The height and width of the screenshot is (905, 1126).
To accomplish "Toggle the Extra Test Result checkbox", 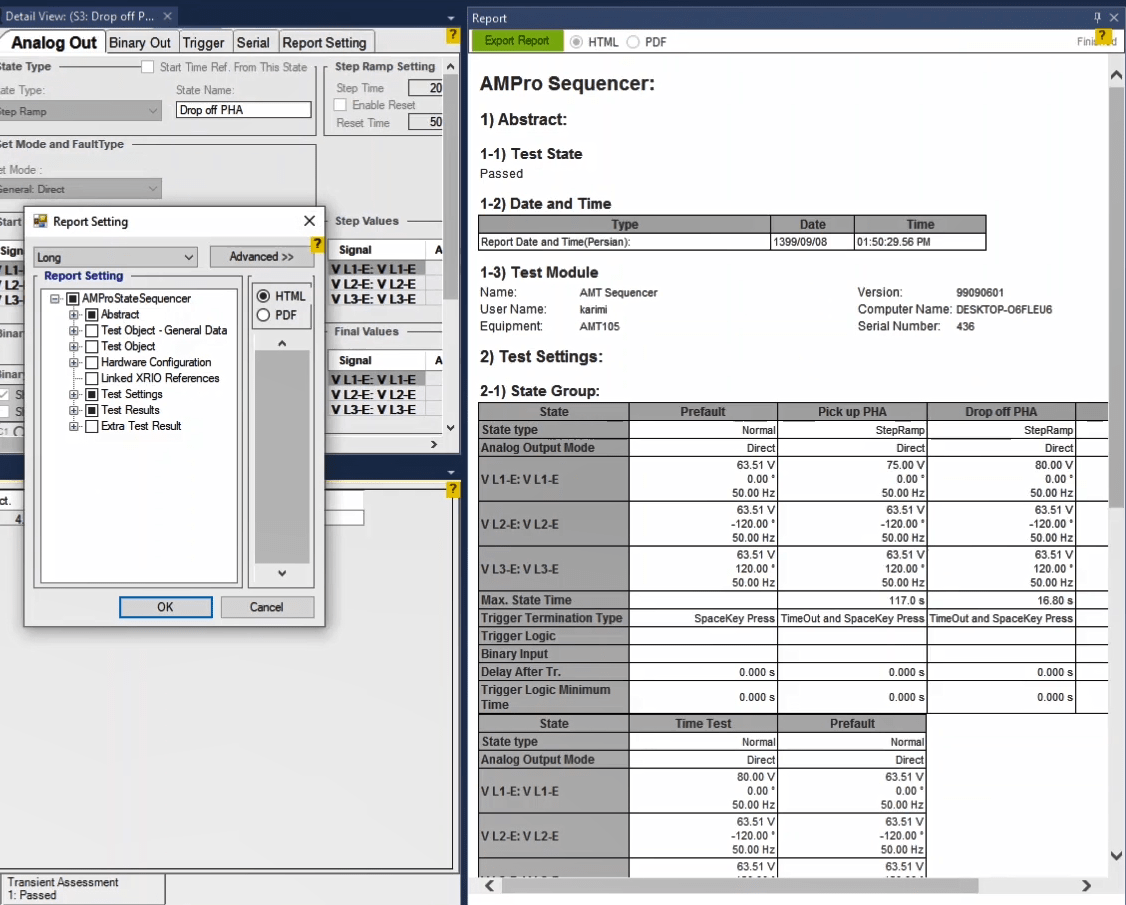I will [x=92, y=426].
